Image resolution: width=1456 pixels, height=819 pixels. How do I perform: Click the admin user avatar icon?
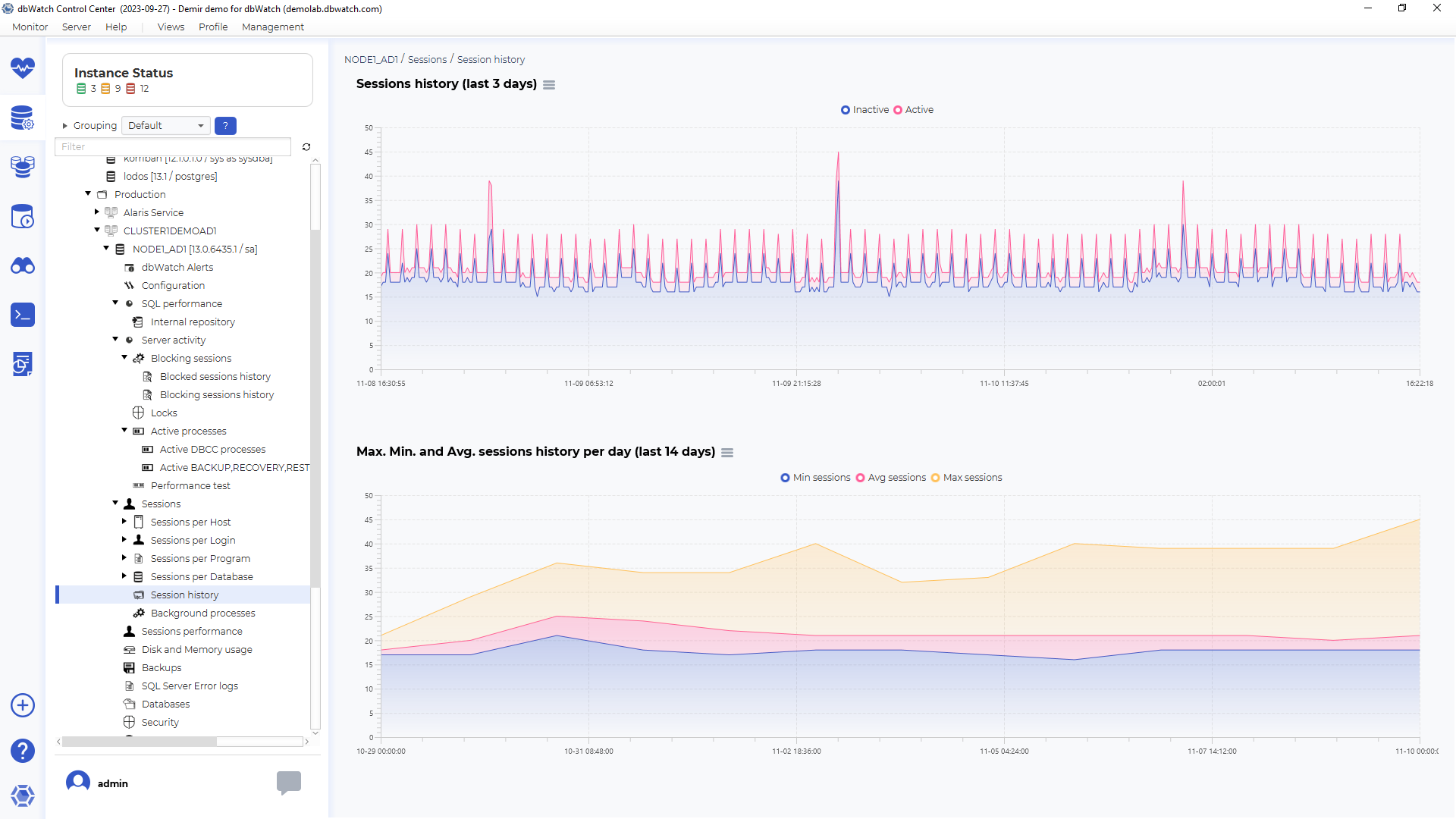[78, 783]
